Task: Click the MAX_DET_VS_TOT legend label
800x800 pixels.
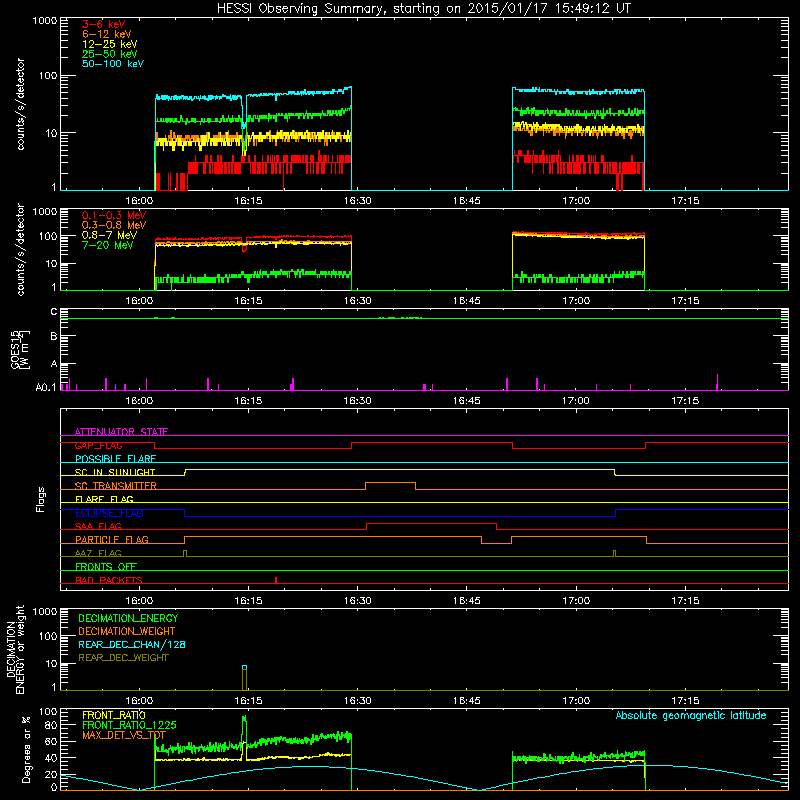Action: 123,735
